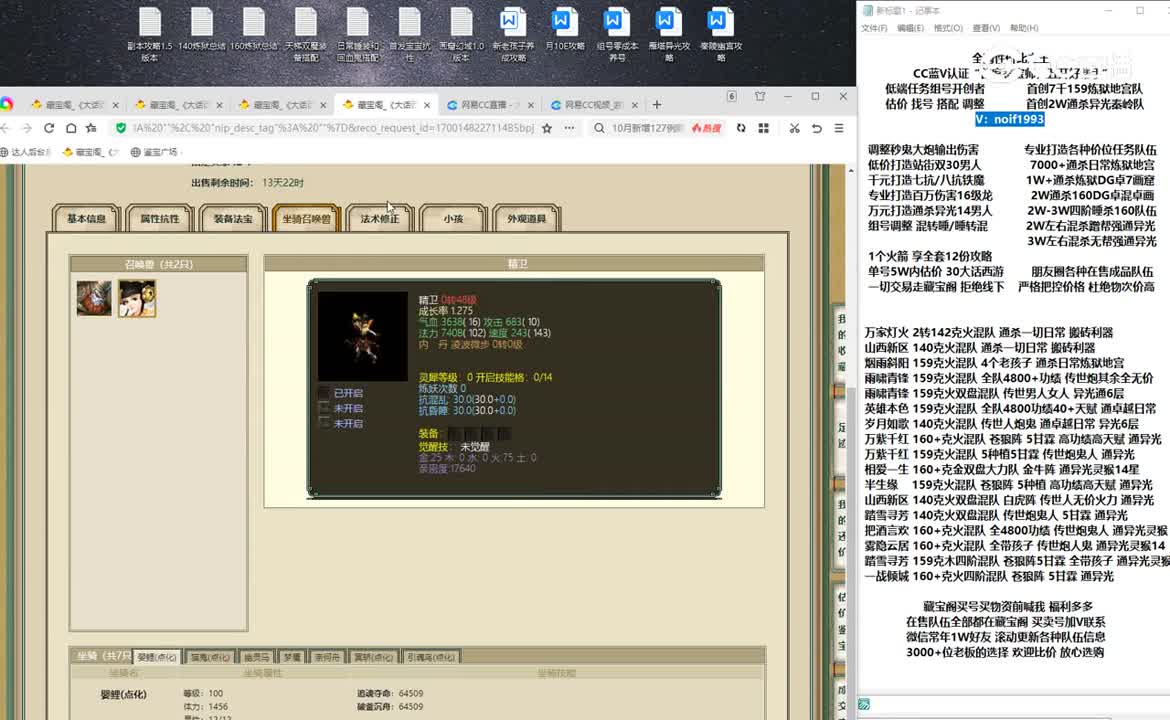The image size is (1170, 720).
Task: Click the tab counter badge showing 6
Action: (731, 96)
